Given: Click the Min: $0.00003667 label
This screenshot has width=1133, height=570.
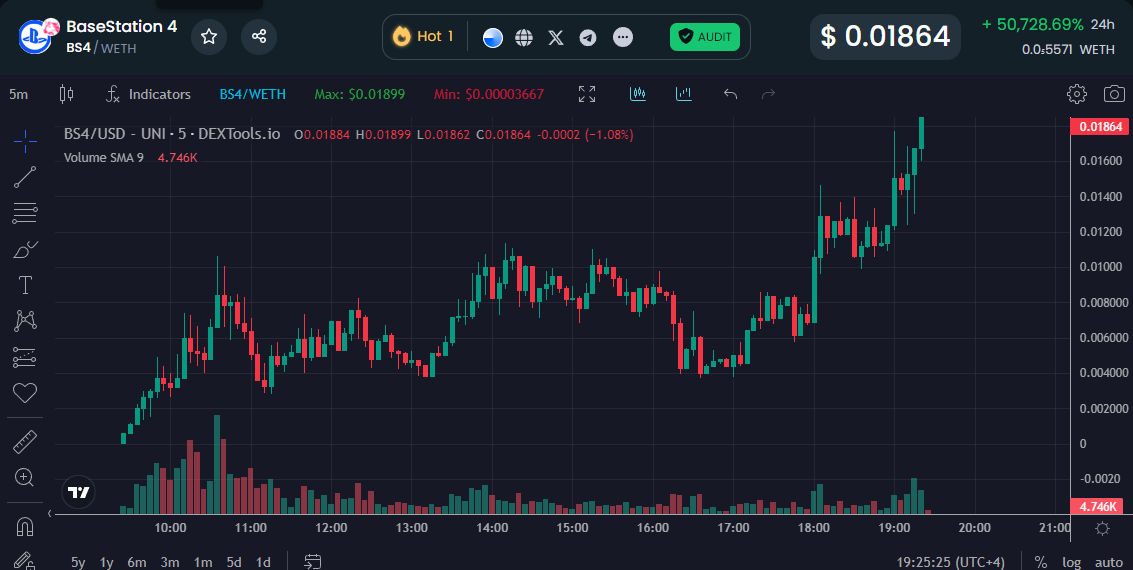Looking at the screenshot, I should click(x=489, y=94).
